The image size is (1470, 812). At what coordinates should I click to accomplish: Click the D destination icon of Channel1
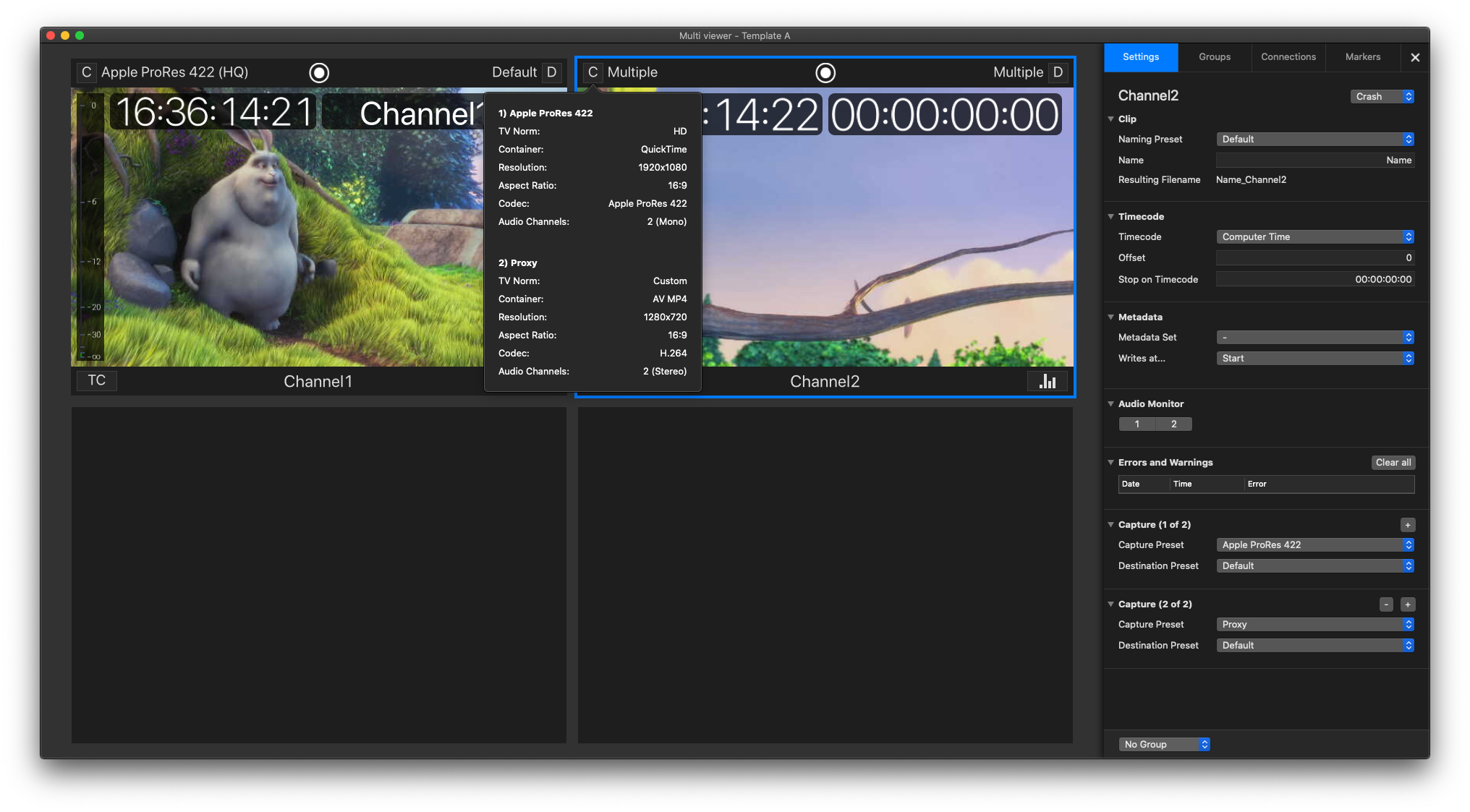pos(551,72)
